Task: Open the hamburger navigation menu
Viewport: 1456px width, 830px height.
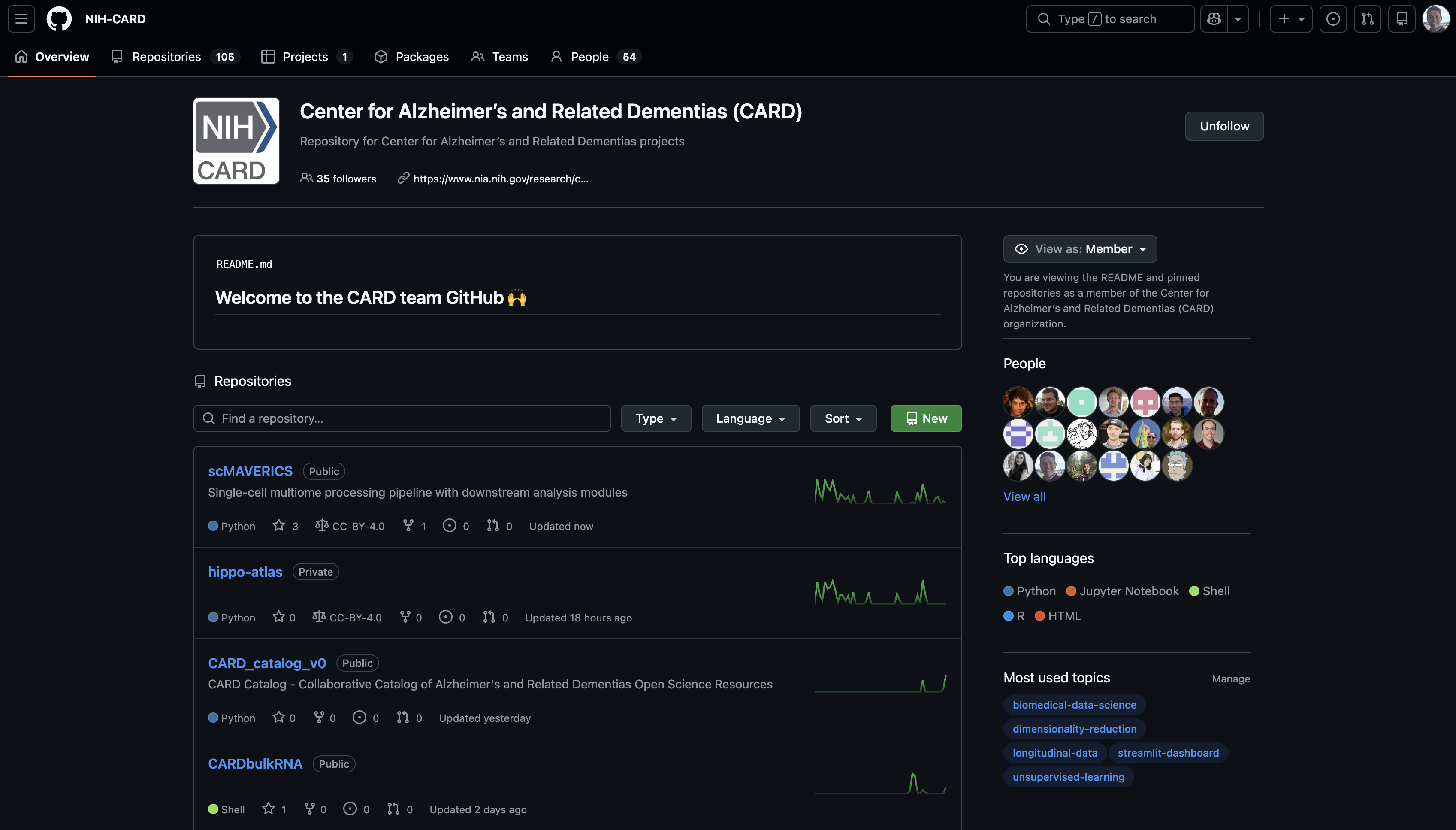Action: [21, 19]
